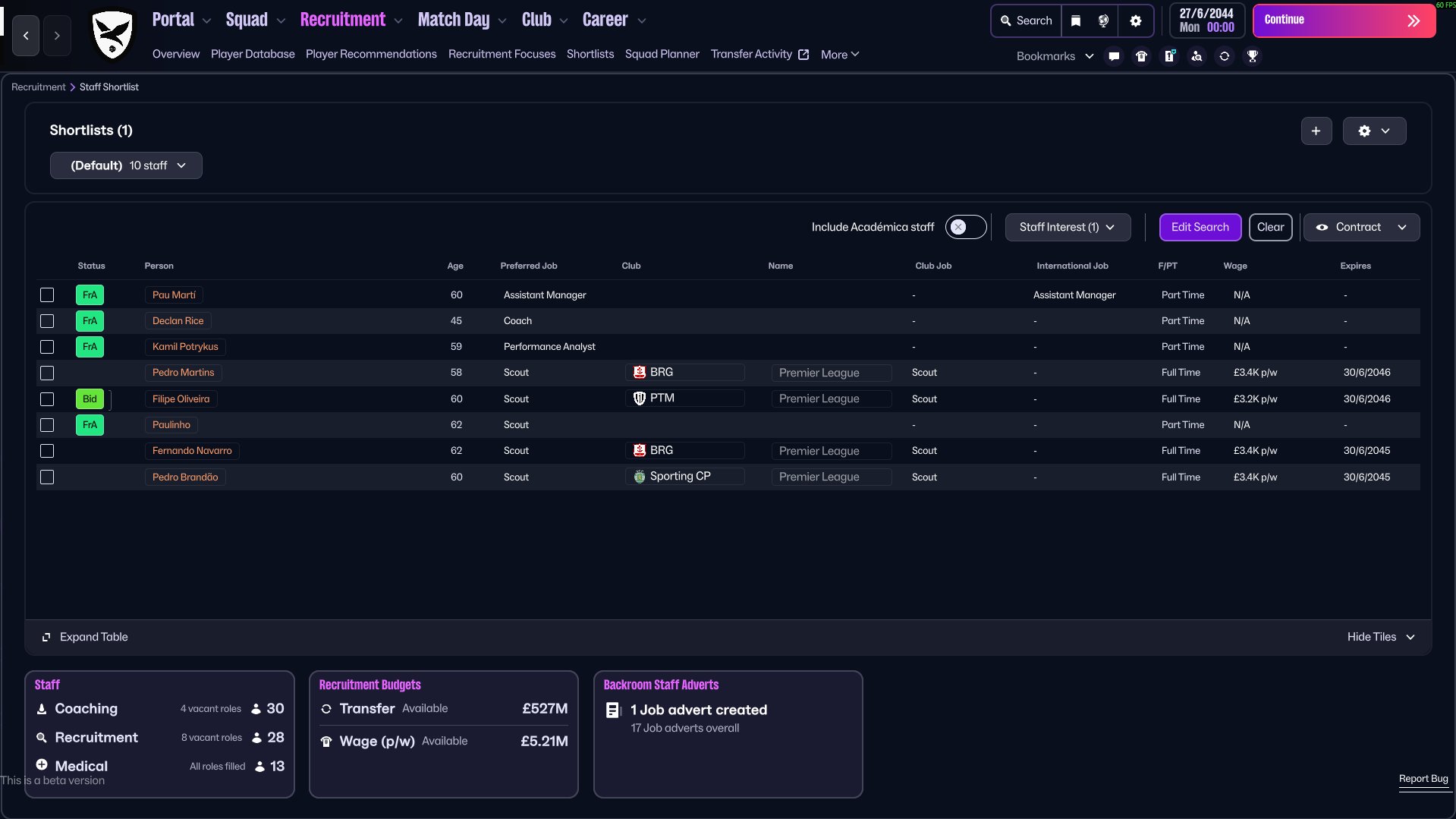
Task: Tick the checkbox for Paulinho
Action: 47,425
